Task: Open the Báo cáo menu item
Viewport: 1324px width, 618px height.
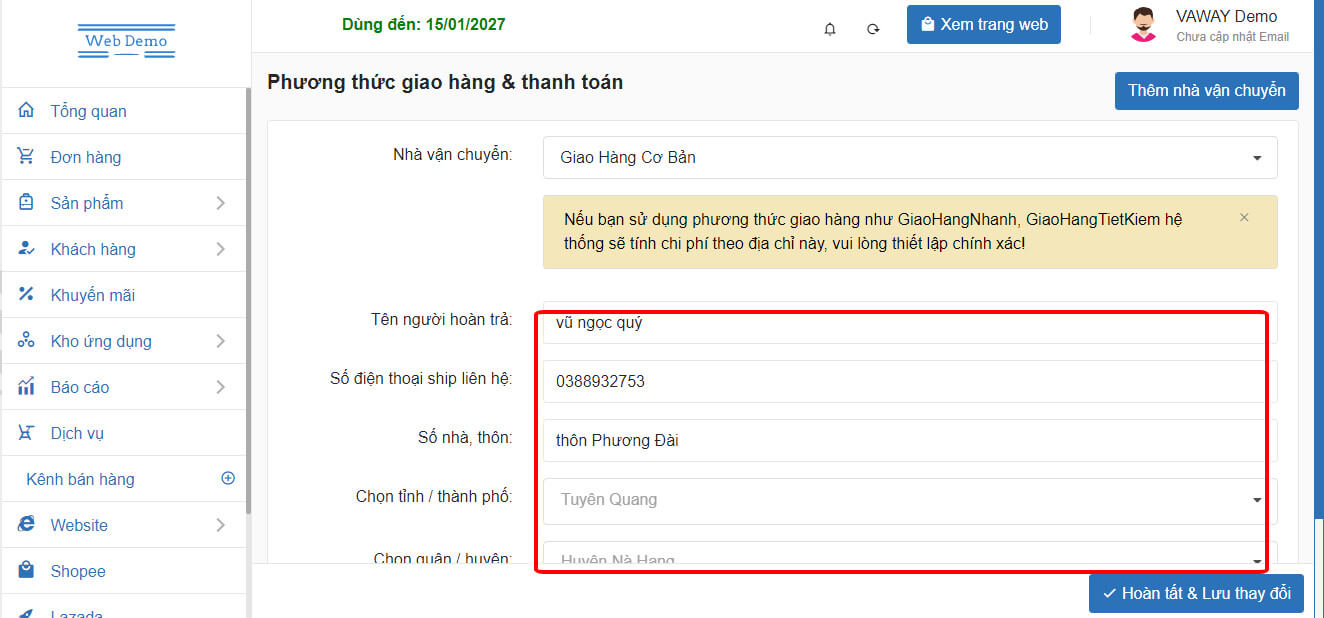Action: 80,387
